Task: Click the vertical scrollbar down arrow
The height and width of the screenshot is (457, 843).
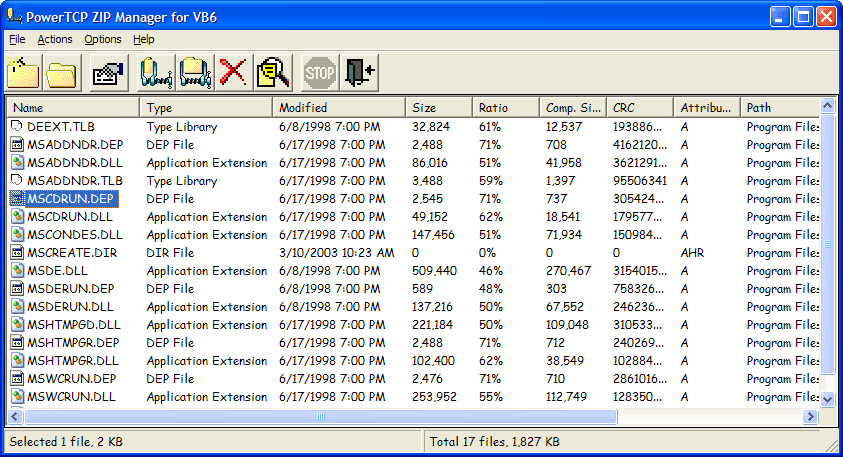Action: (827, 399)
